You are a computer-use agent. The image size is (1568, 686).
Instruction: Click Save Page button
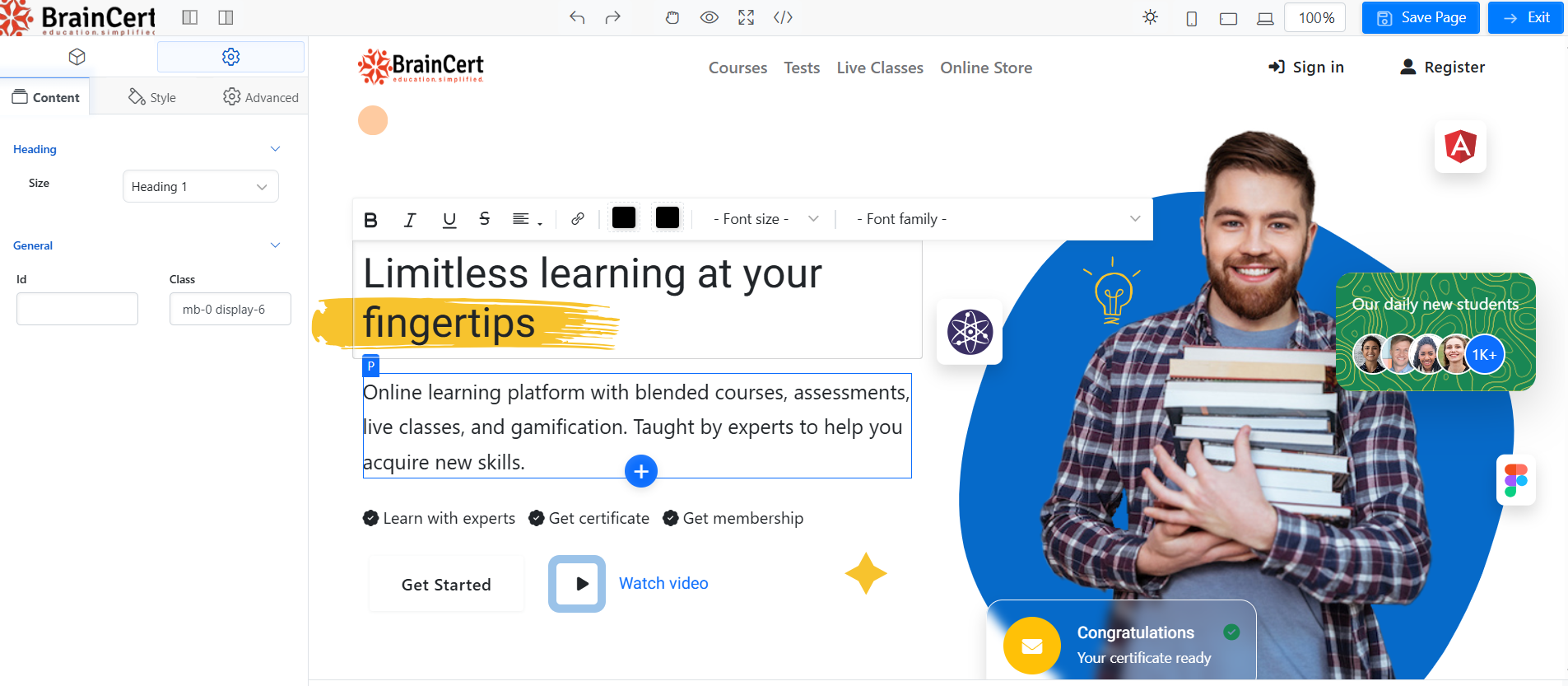[1421, 17]
